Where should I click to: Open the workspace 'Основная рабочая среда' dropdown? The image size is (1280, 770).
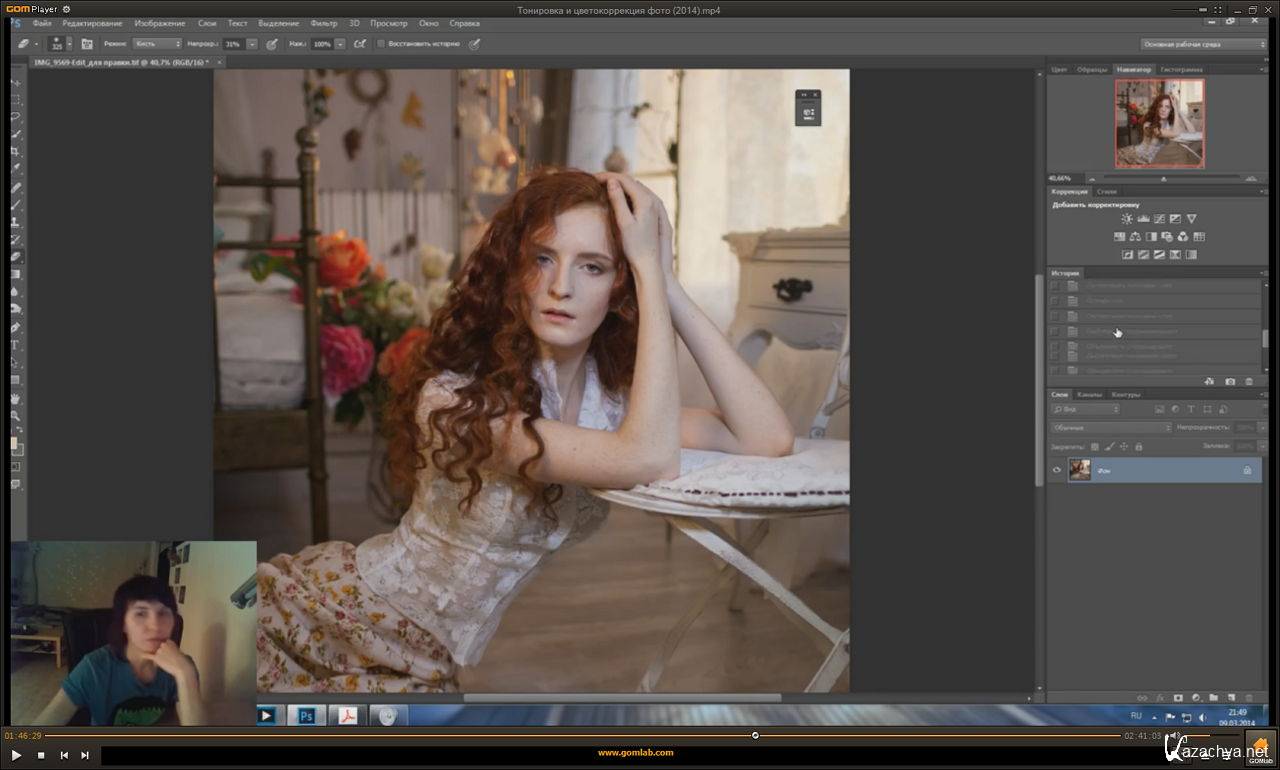point(1204,44)
